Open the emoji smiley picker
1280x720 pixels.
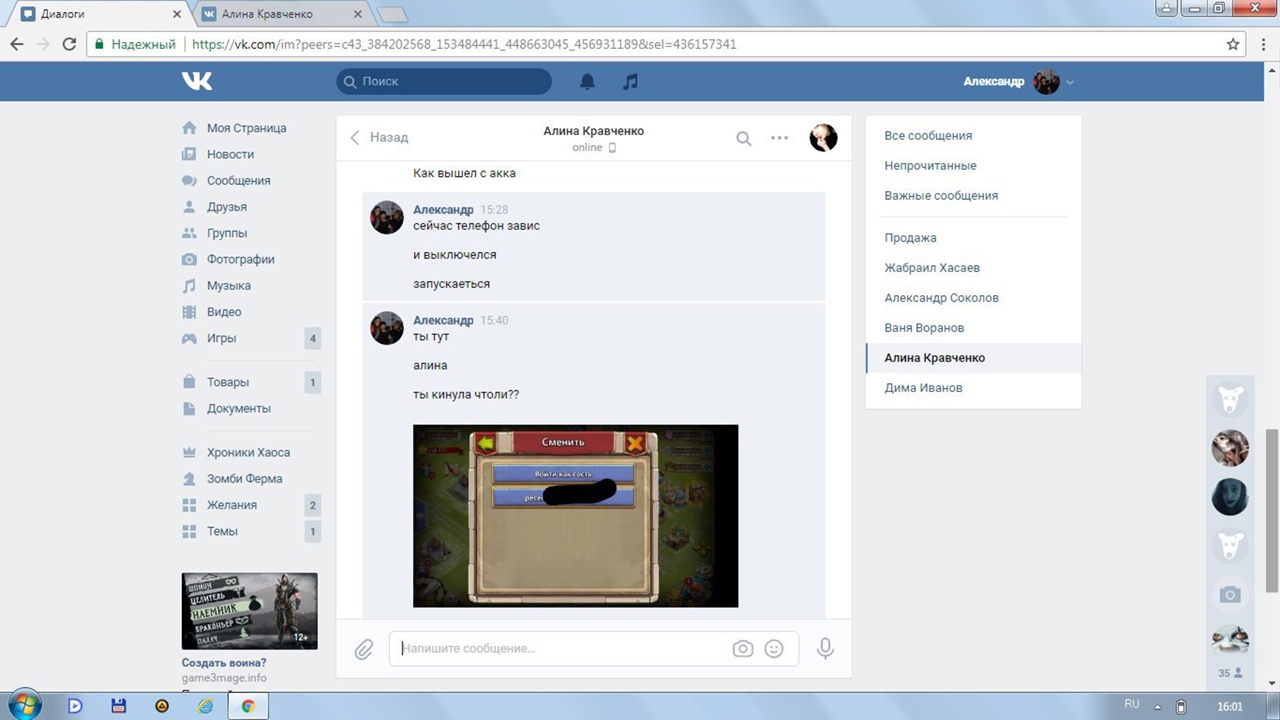click(774, 649)
